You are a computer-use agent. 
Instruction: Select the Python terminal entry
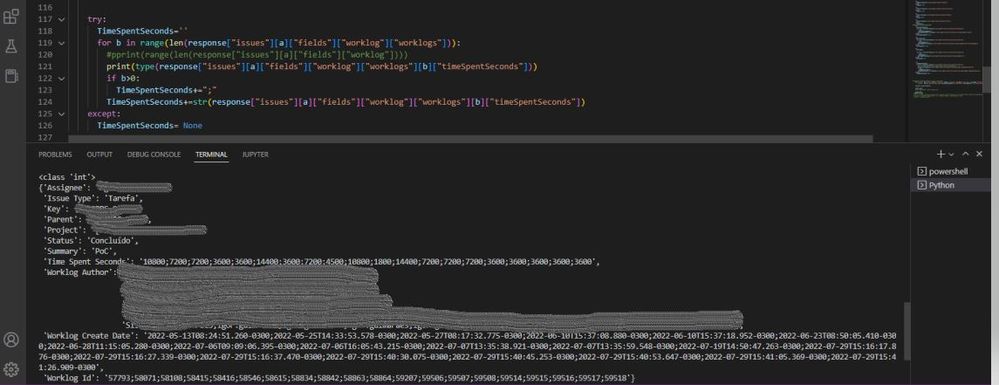(x=950, y=185)
